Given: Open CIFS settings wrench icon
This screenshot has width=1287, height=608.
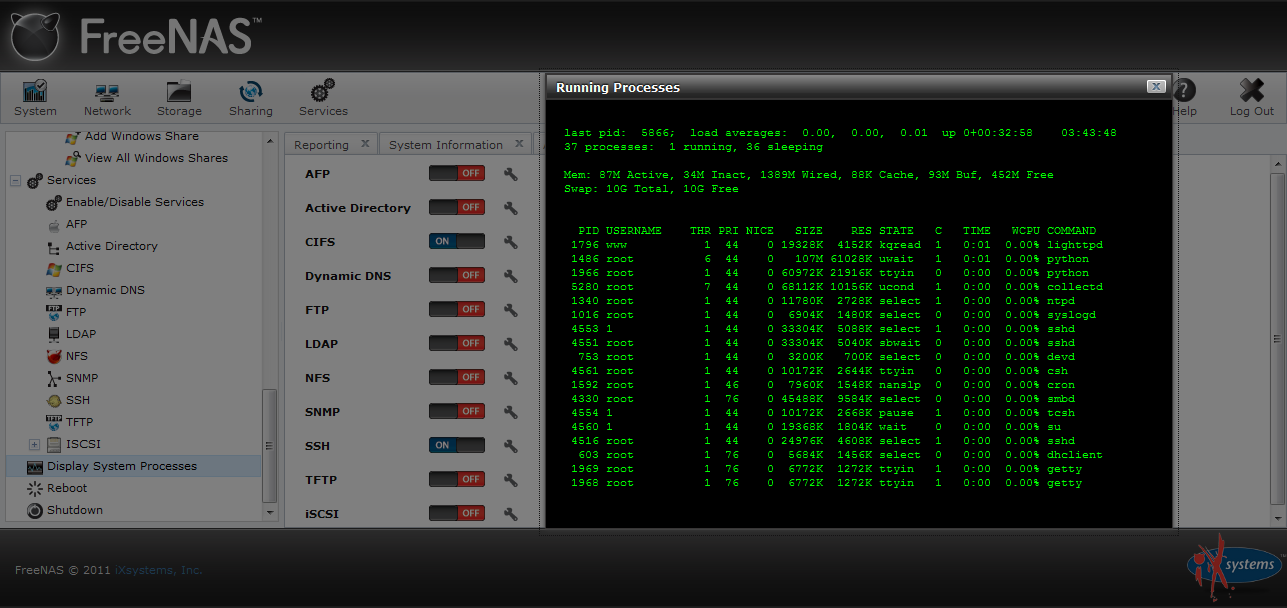Looking at the screenshot, I should pos(510,242).
